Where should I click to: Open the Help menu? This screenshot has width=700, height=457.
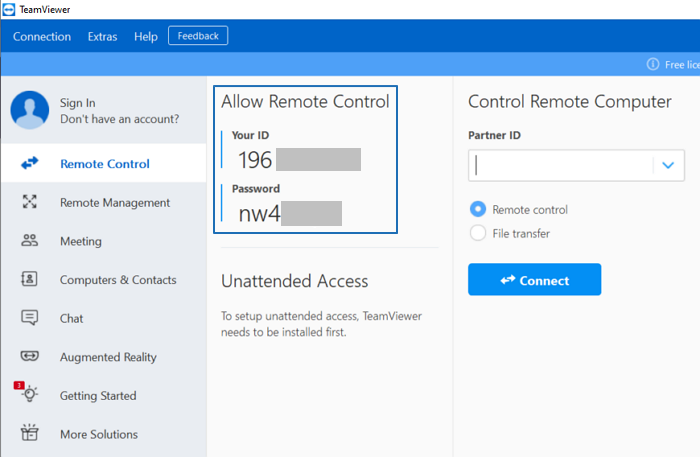point(146,37)
